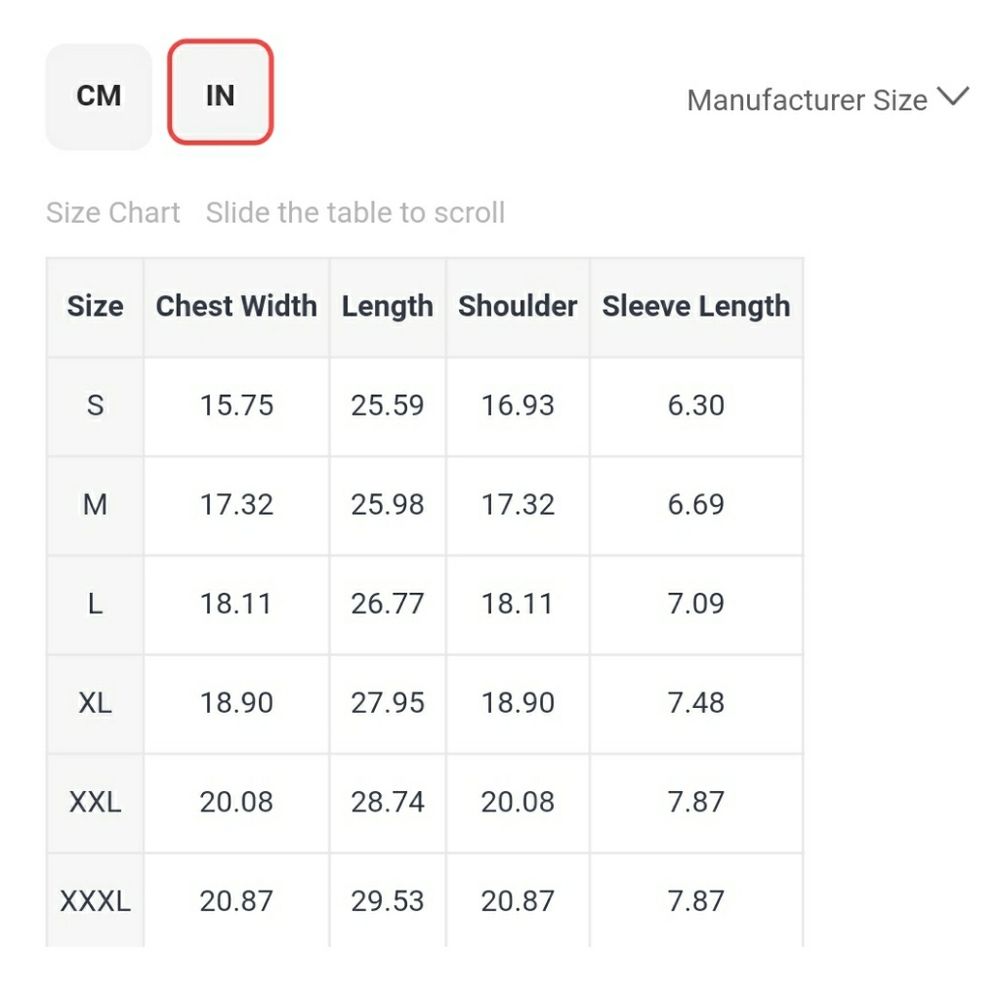
Task: Click the Sleeve Length column header
Action: coord(696,306)
